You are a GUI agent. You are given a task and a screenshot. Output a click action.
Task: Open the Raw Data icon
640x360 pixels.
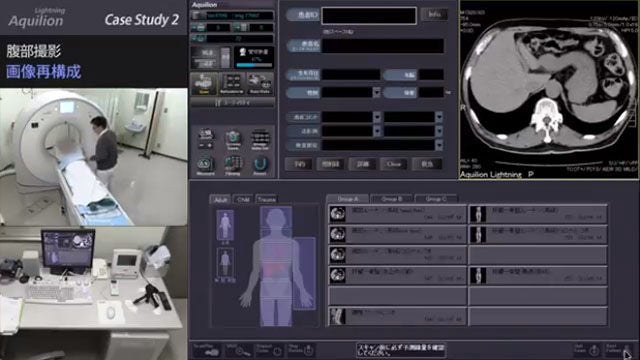click(260, 84)
